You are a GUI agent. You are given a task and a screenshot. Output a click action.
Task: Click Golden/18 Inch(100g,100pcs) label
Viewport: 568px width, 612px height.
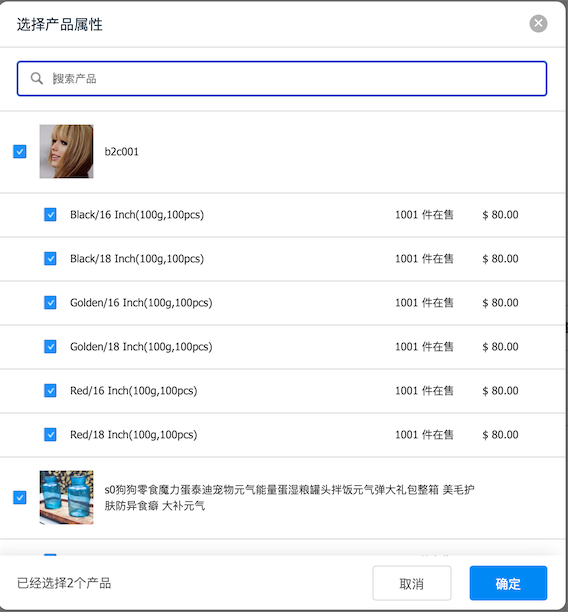click(141, 347)
